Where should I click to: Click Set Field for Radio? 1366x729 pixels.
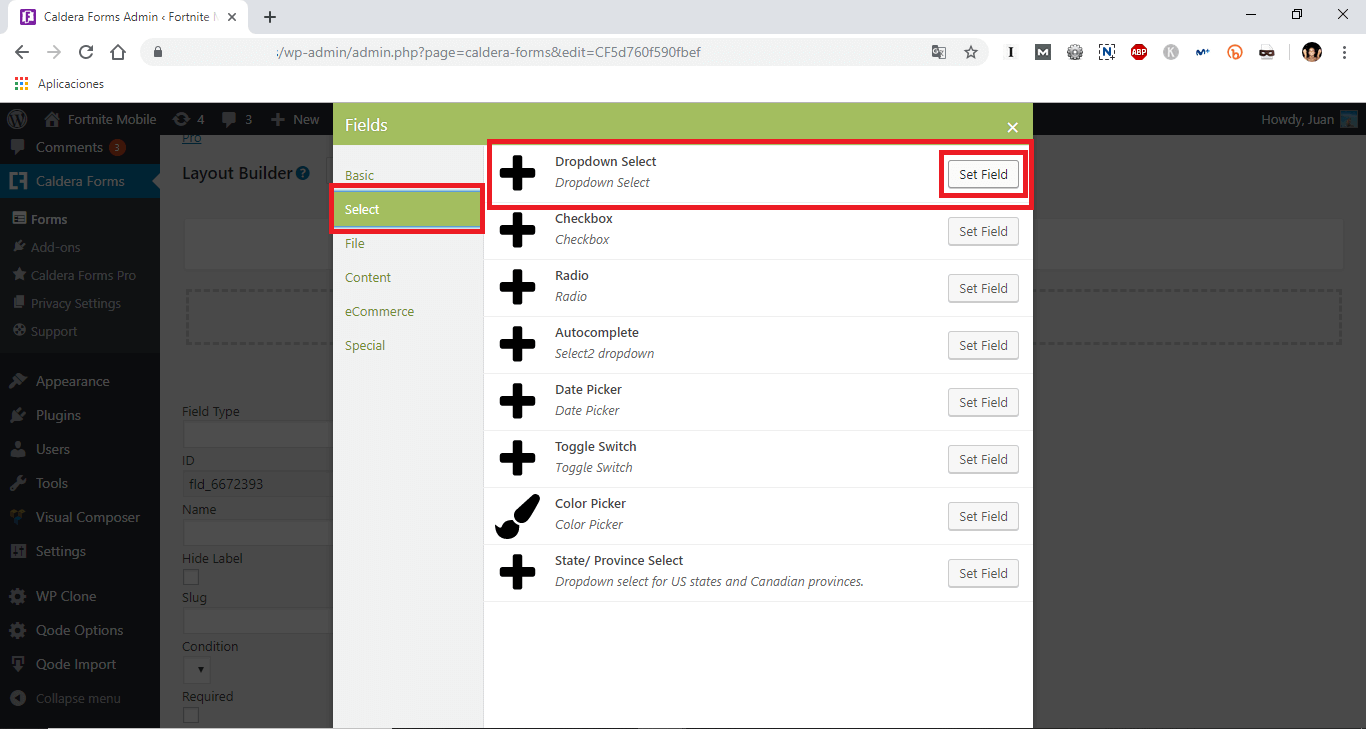[983, 288]
